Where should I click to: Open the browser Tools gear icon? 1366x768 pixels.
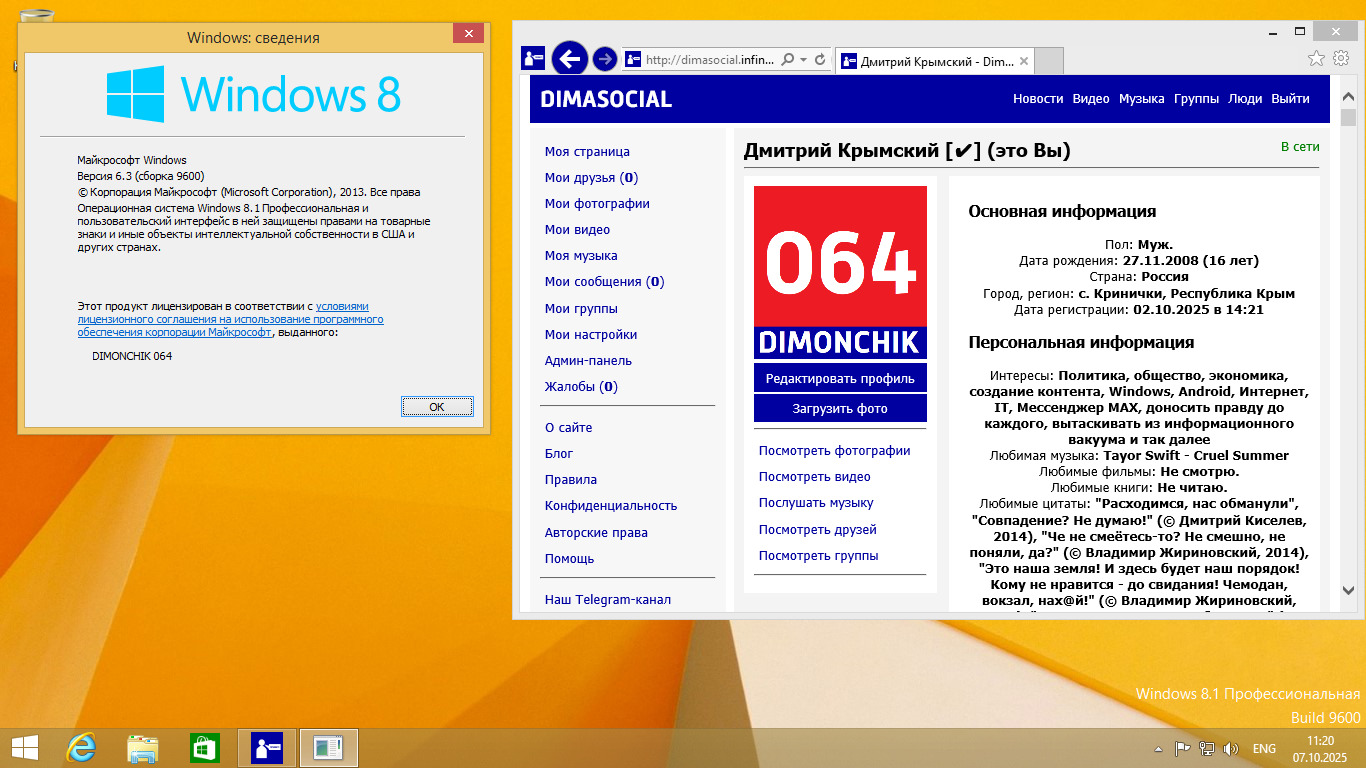pyautogui.click(x=1341, y=59)
